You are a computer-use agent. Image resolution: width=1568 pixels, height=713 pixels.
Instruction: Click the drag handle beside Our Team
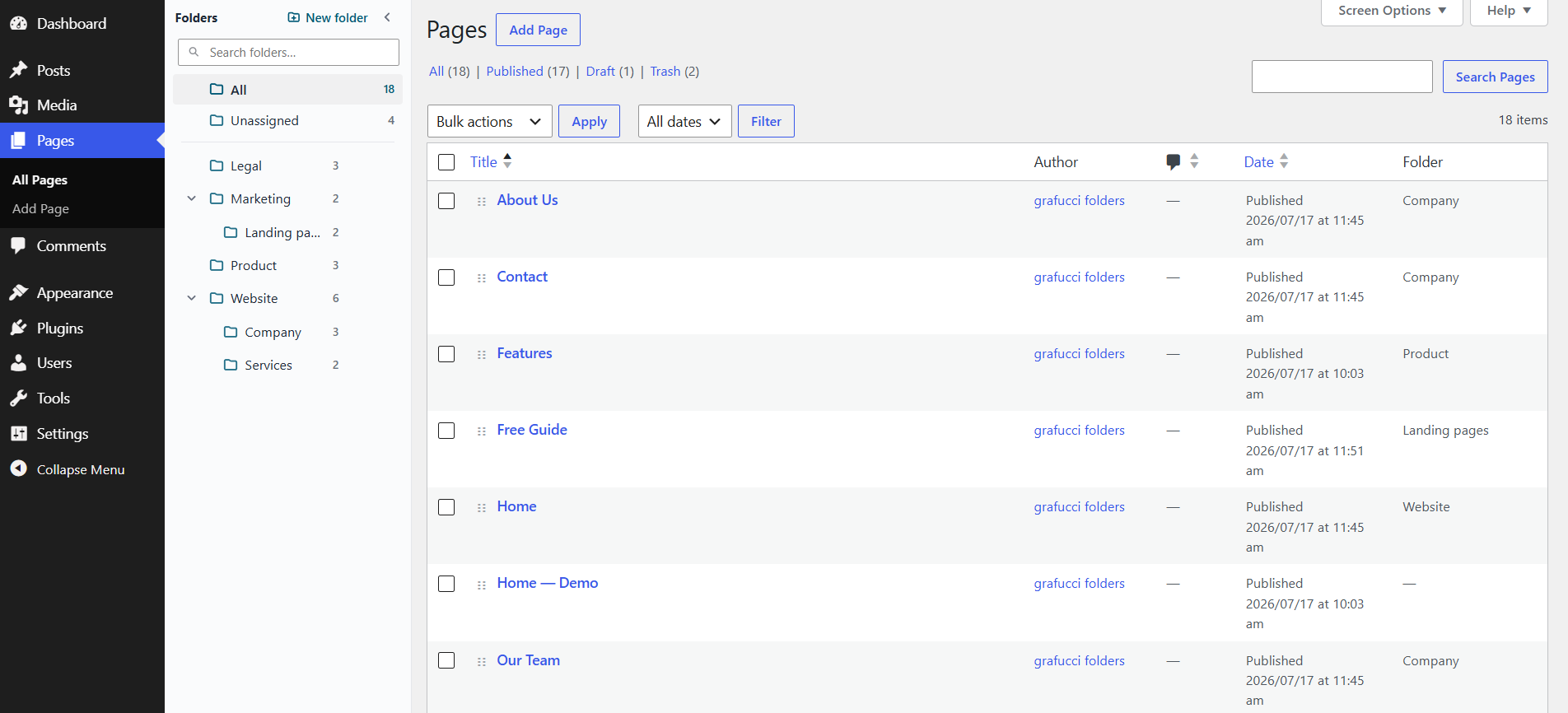482,661
